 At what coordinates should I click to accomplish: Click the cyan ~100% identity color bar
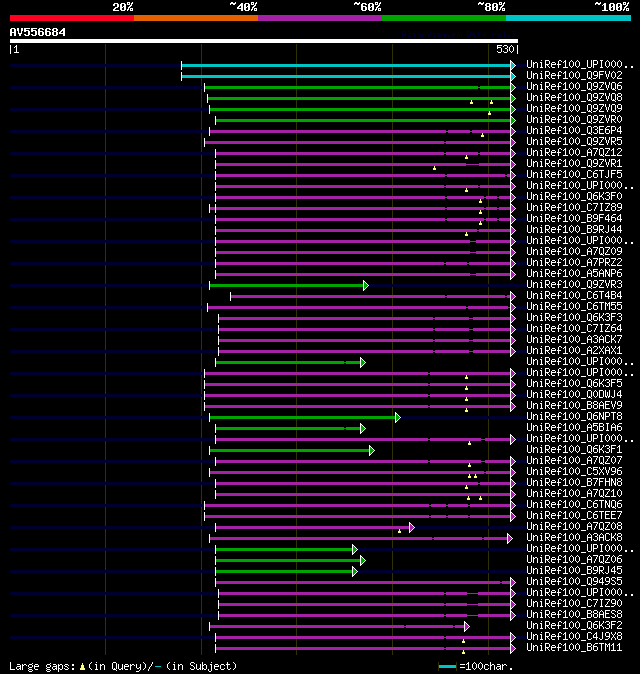point(569,18)
